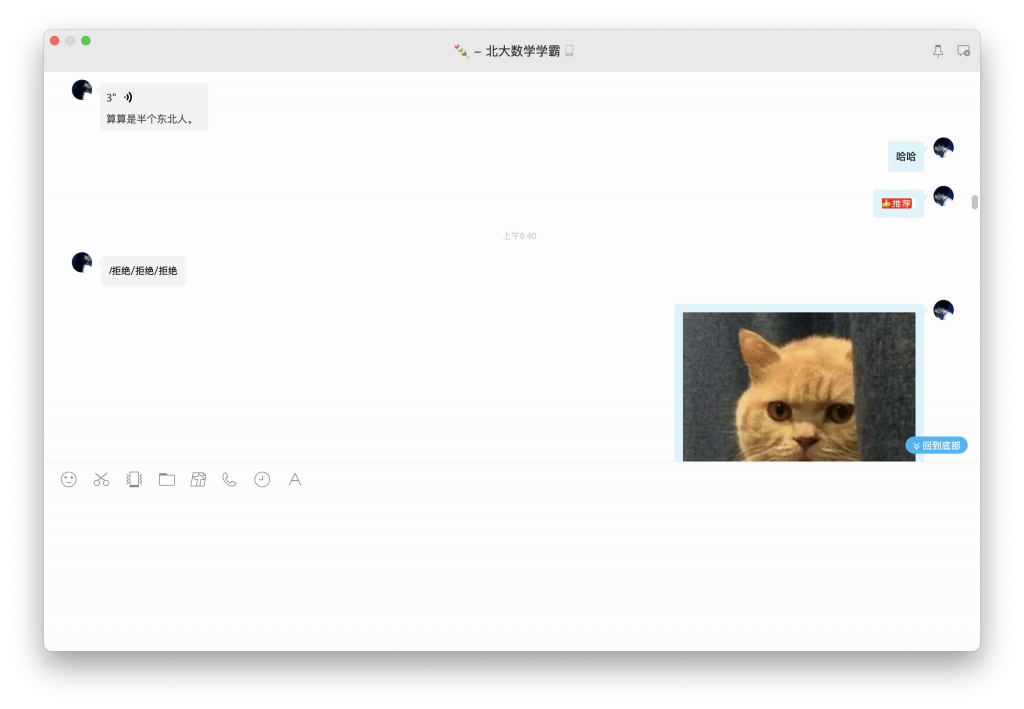The width and height of the screenshot is (1024, 709).
Task: Click the 回到底部 button
Action: pos(936,445)
